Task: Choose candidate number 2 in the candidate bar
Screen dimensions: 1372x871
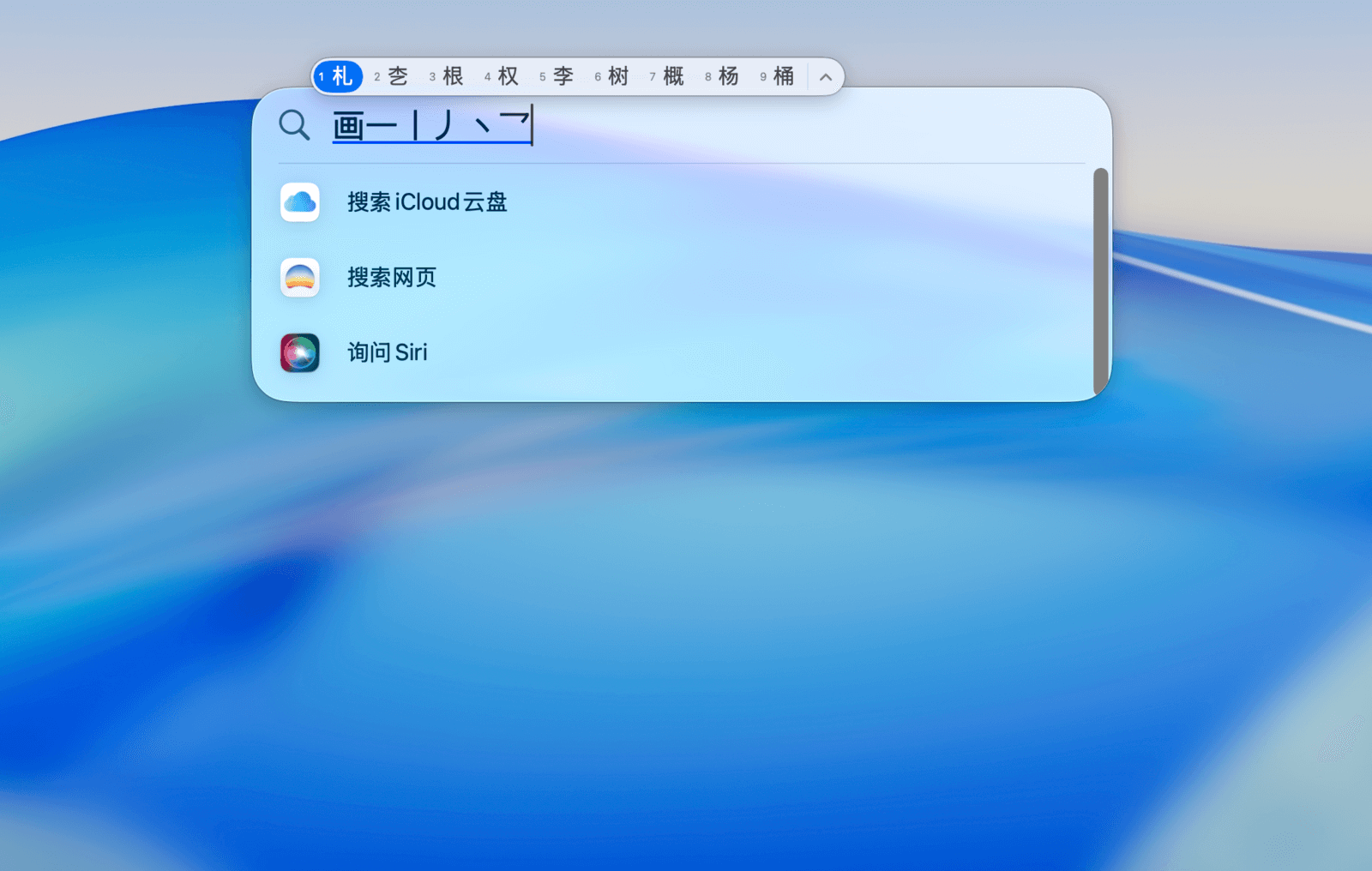Action: (392, 76)
